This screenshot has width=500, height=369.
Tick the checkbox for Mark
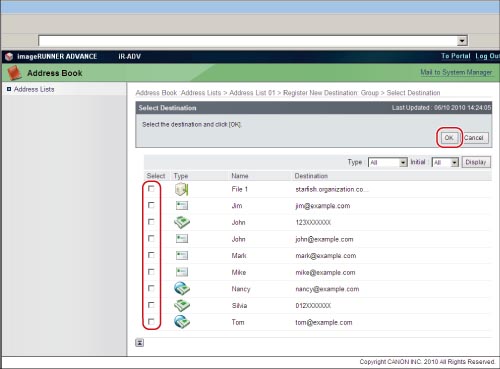[x=151, y=255]
